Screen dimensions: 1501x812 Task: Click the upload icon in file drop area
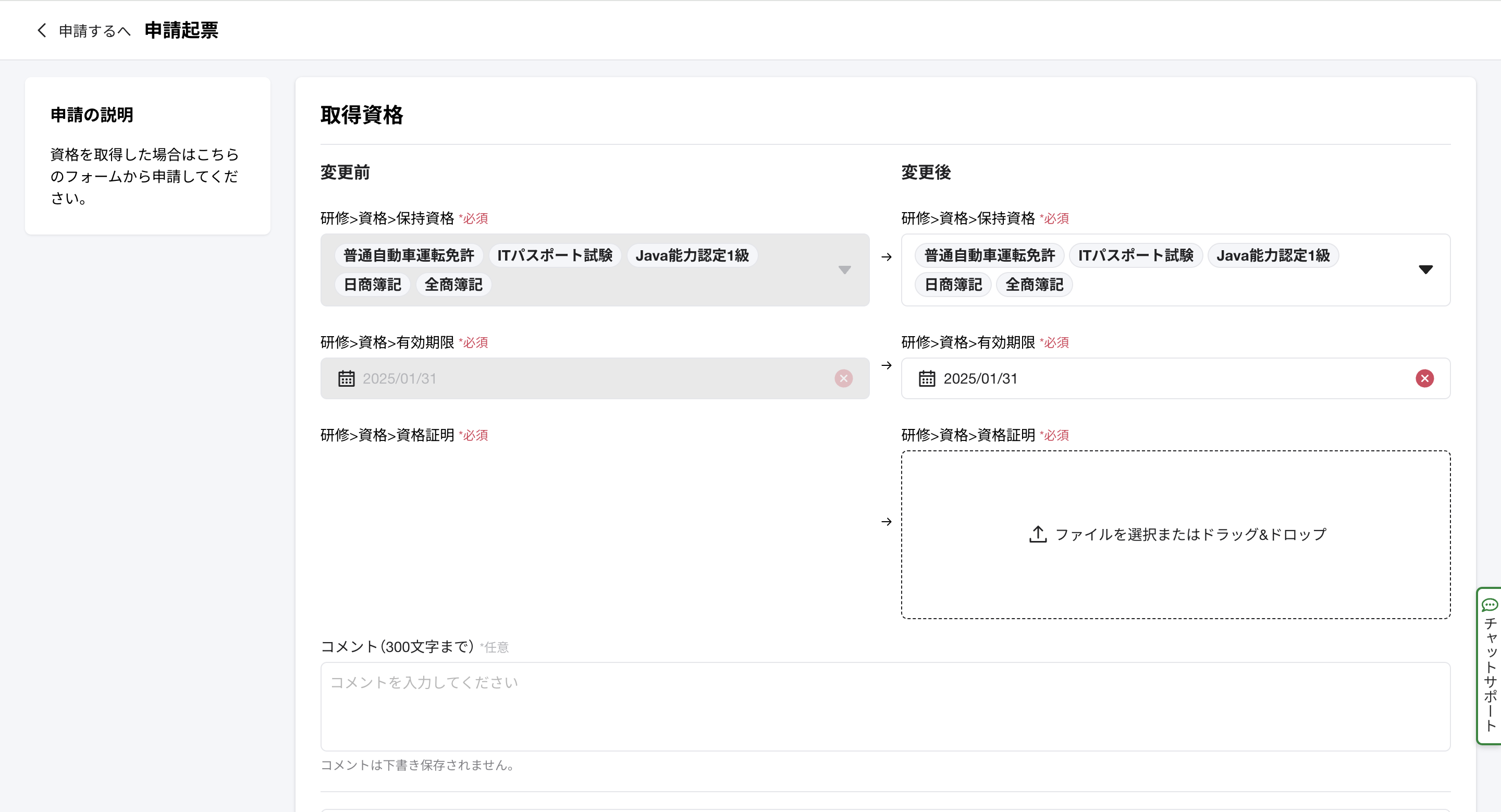(1038, 534)
